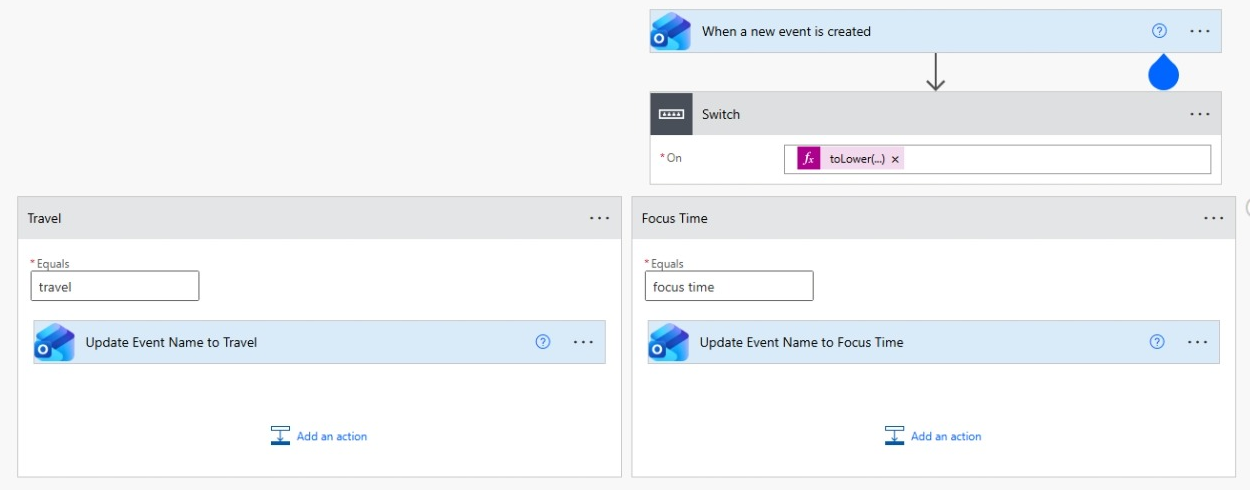Viewport: 1250px width, 490px height.
Task: Open the Focus Time case ellipsis menu
Action: (x=1213, y=218)
